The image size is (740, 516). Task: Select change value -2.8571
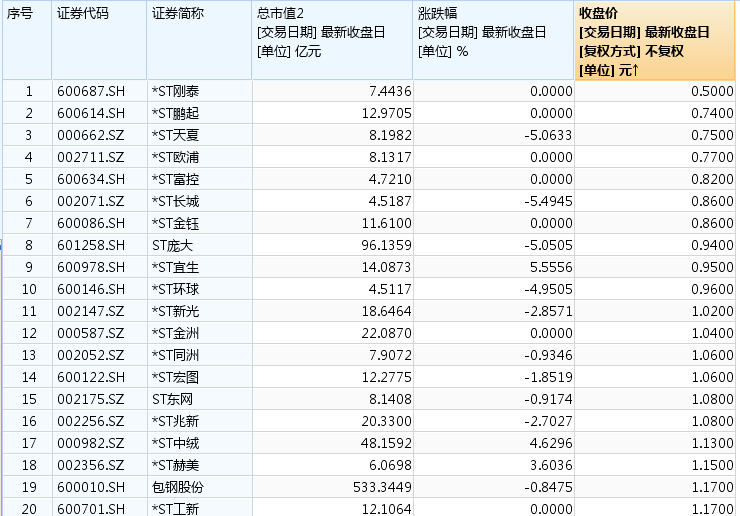(x=548, y=311)
